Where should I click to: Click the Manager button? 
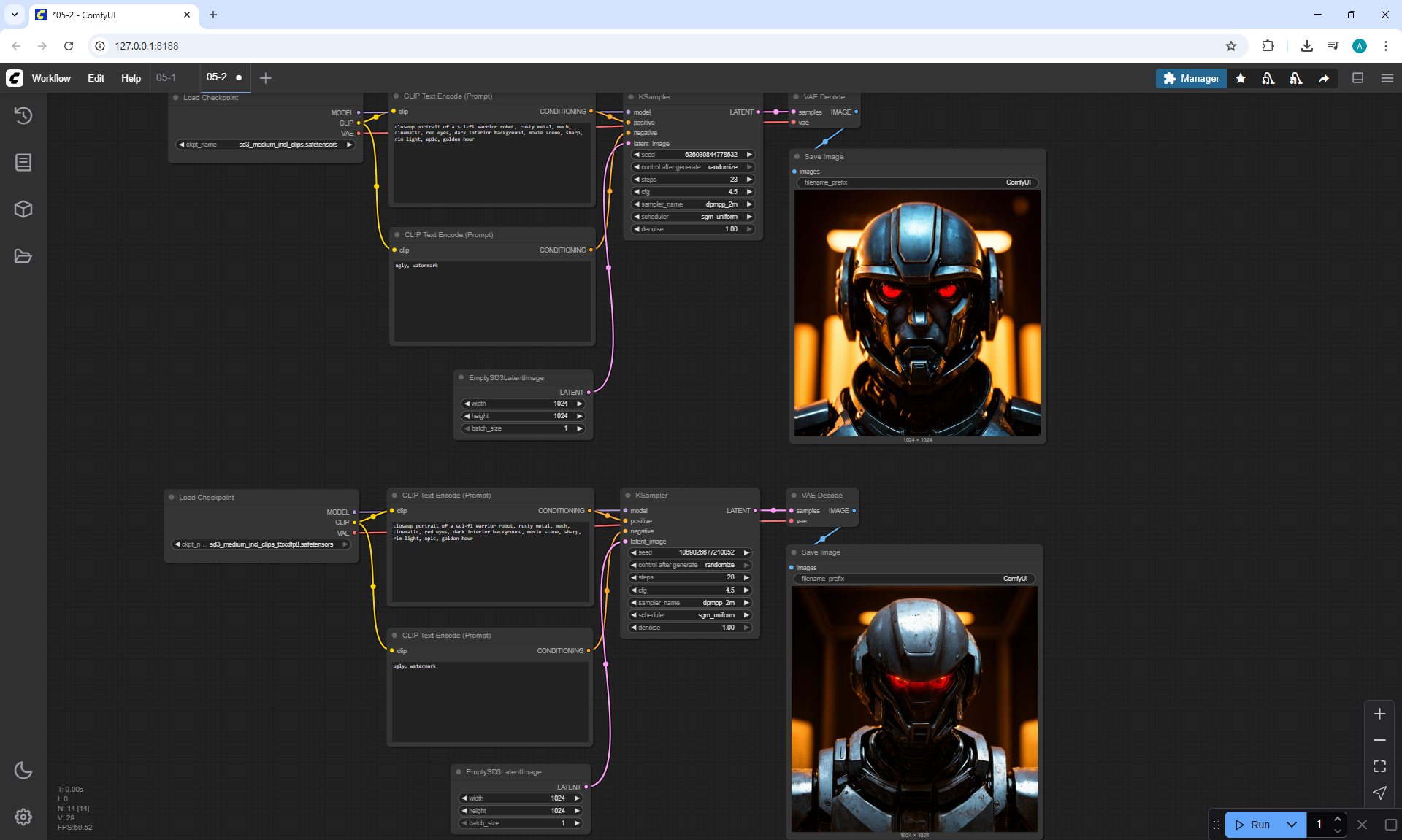(1191, 78)
